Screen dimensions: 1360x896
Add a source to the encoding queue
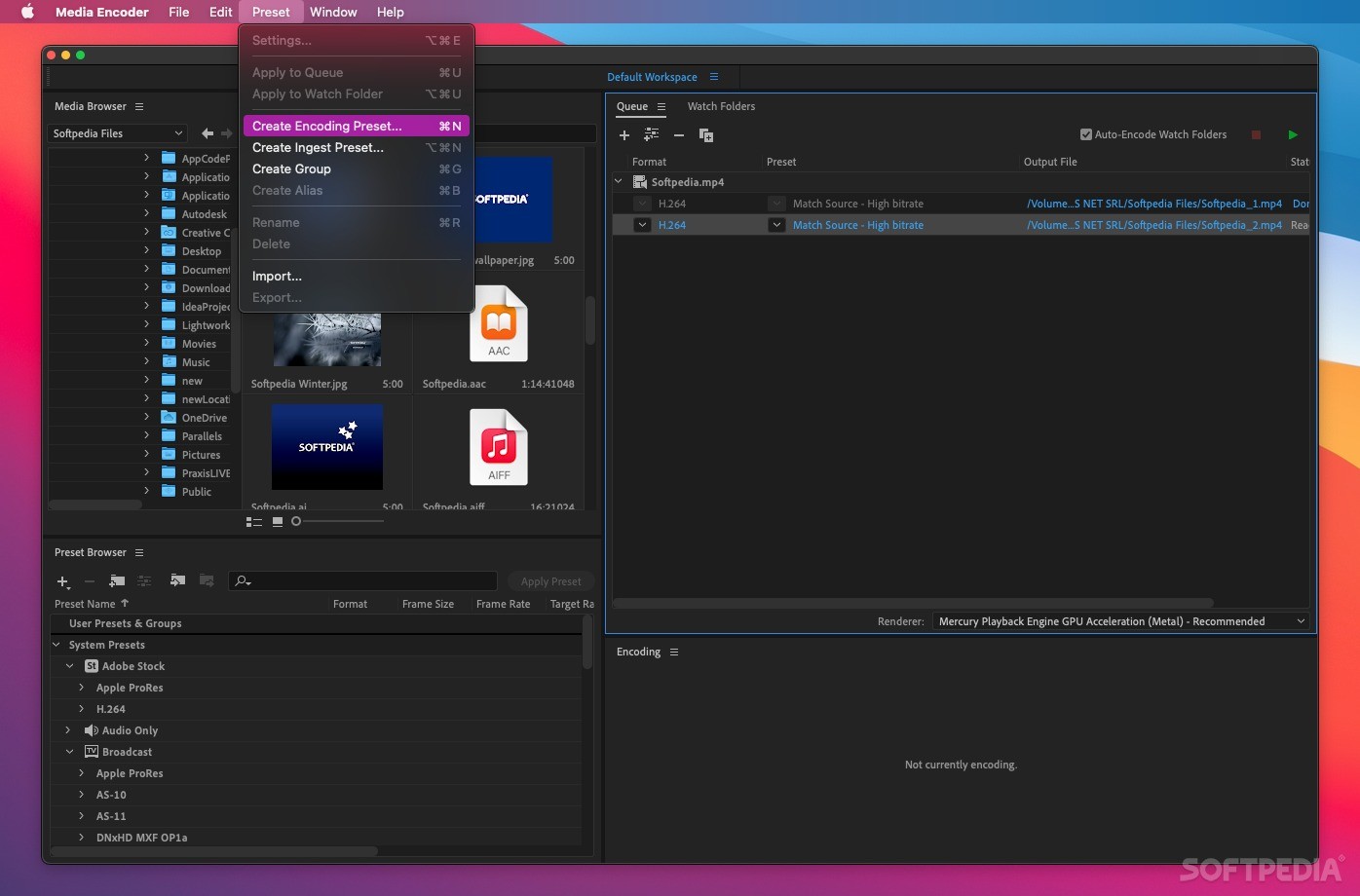point(624,135)
